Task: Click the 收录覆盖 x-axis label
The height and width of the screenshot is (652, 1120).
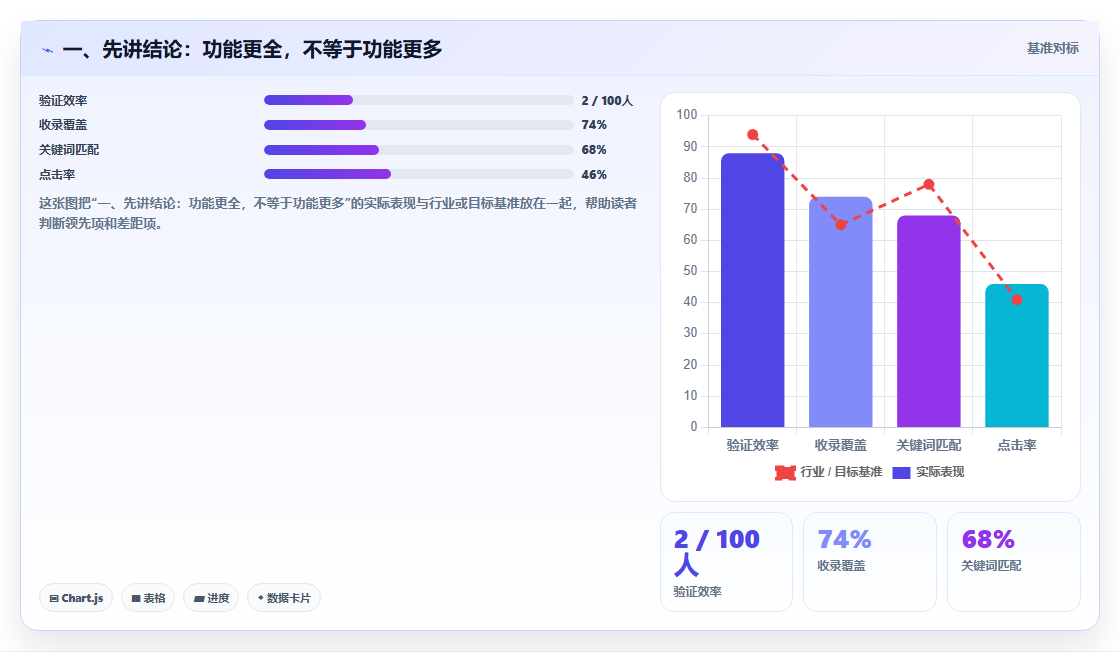Action: tap(841, 446)
